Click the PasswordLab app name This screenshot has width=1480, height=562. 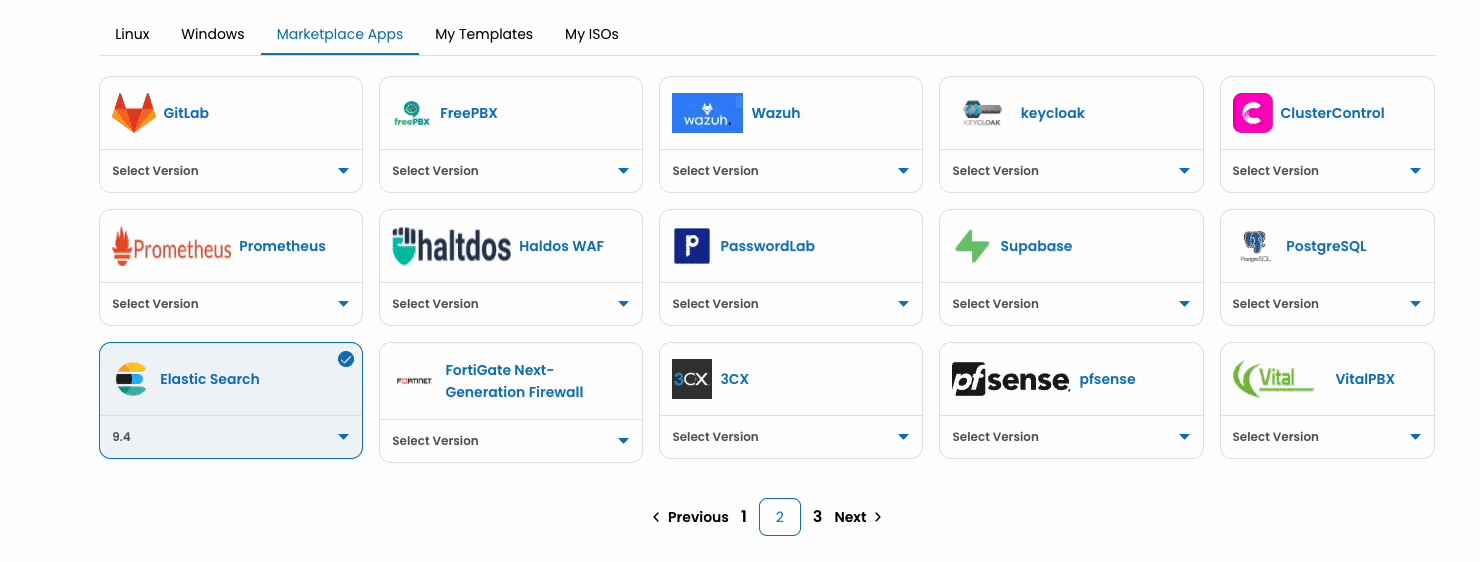768,246
